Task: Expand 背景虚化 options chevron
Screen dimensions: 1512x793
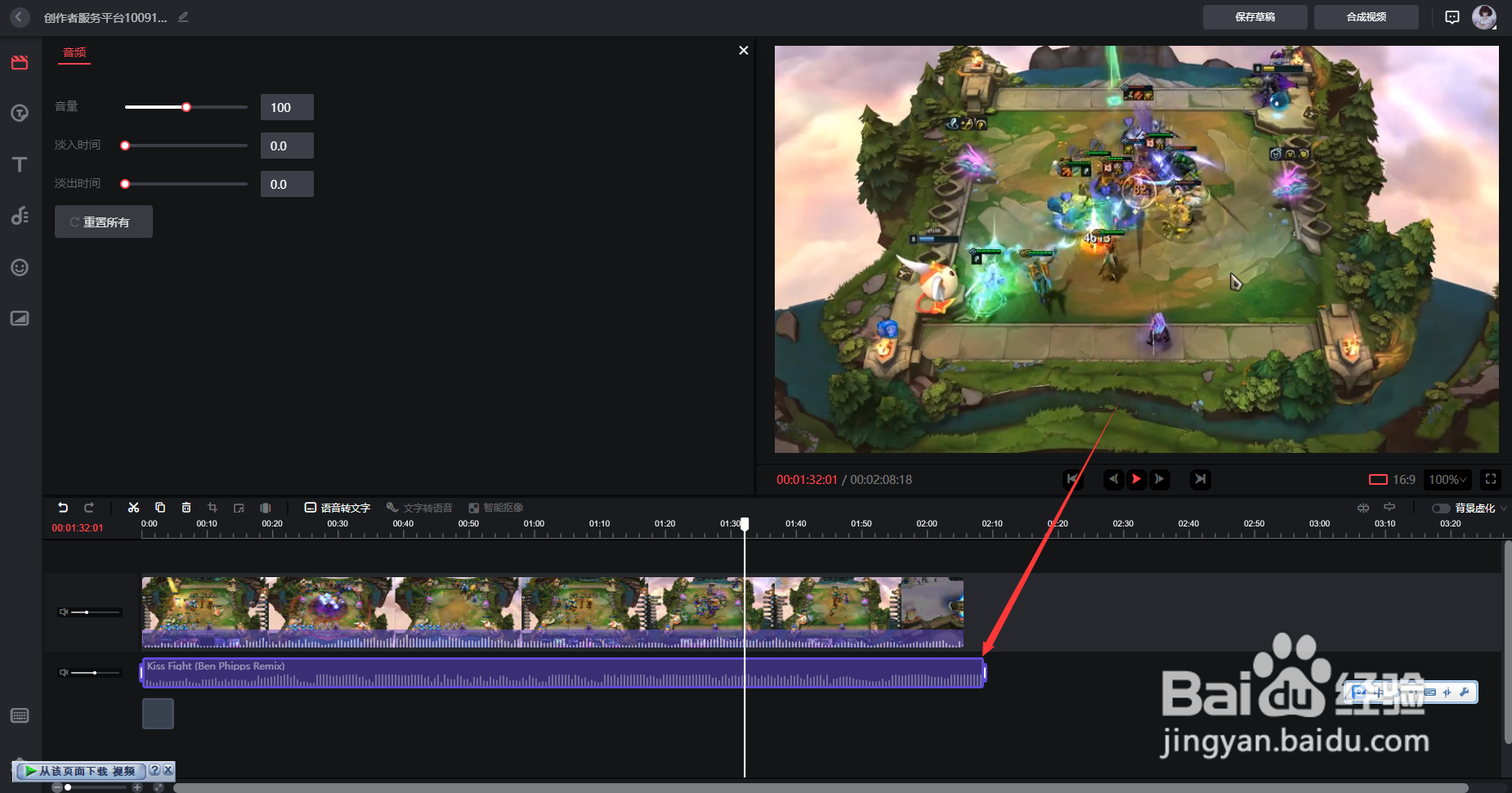Action: [1504, 509]
